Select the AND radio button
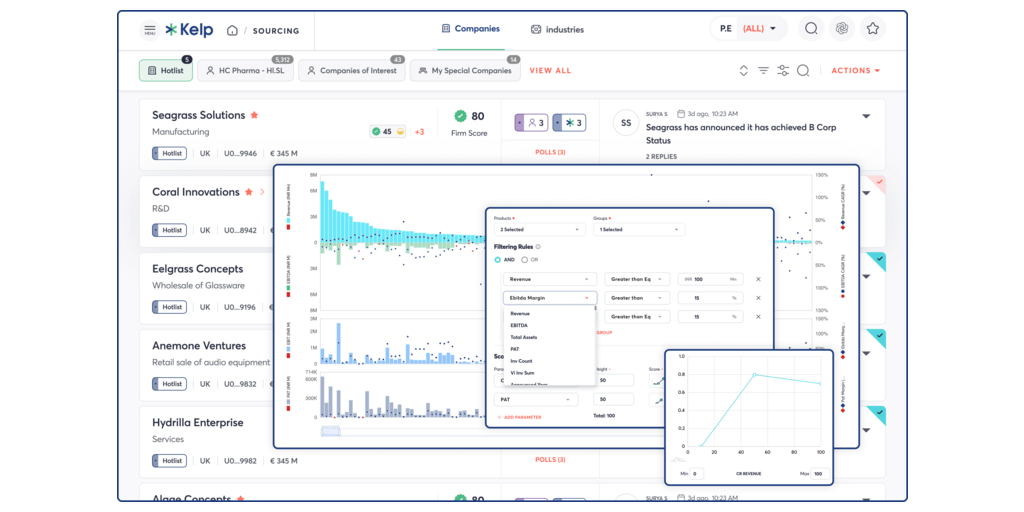1024x512 pixels. pos(498,260)
